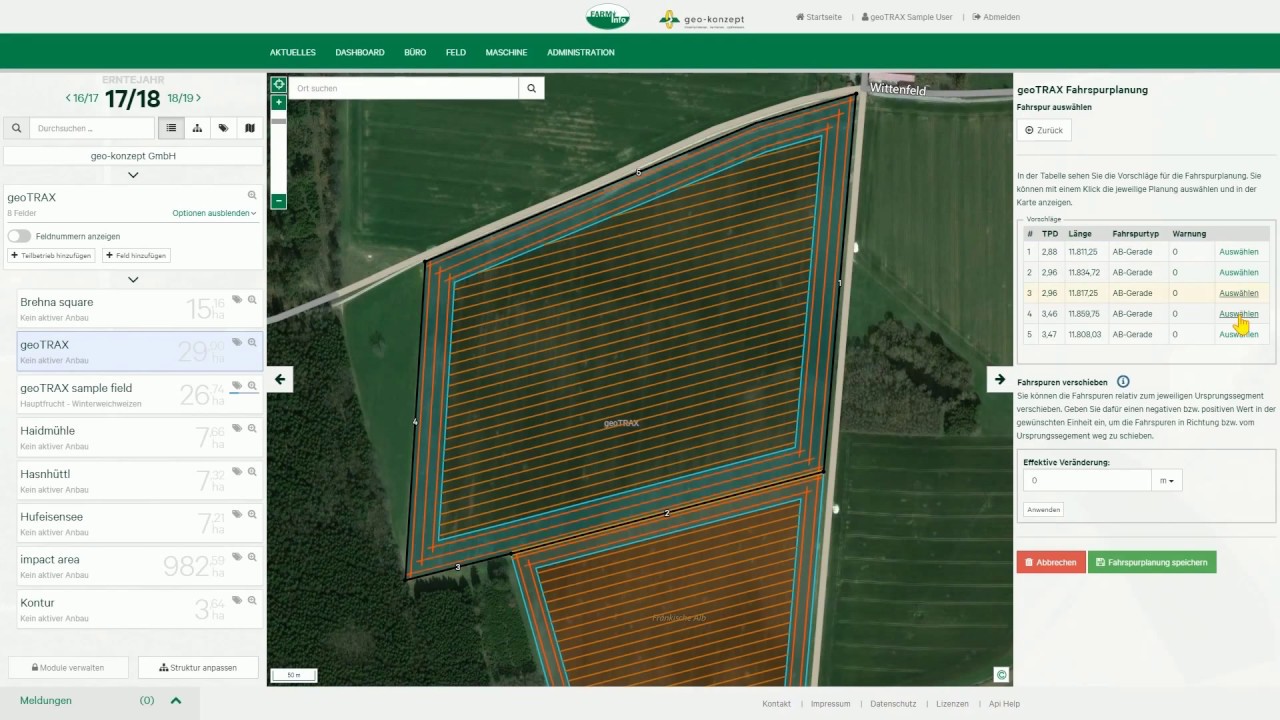Toggle right panel with right arrow

click(1000, 379)
